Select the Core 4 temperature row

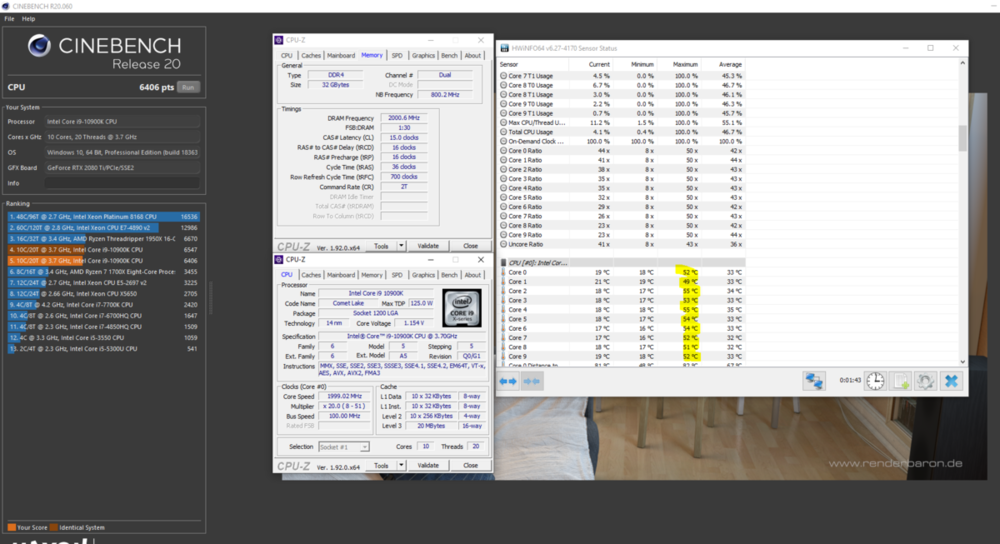click(x=622, y=310)
